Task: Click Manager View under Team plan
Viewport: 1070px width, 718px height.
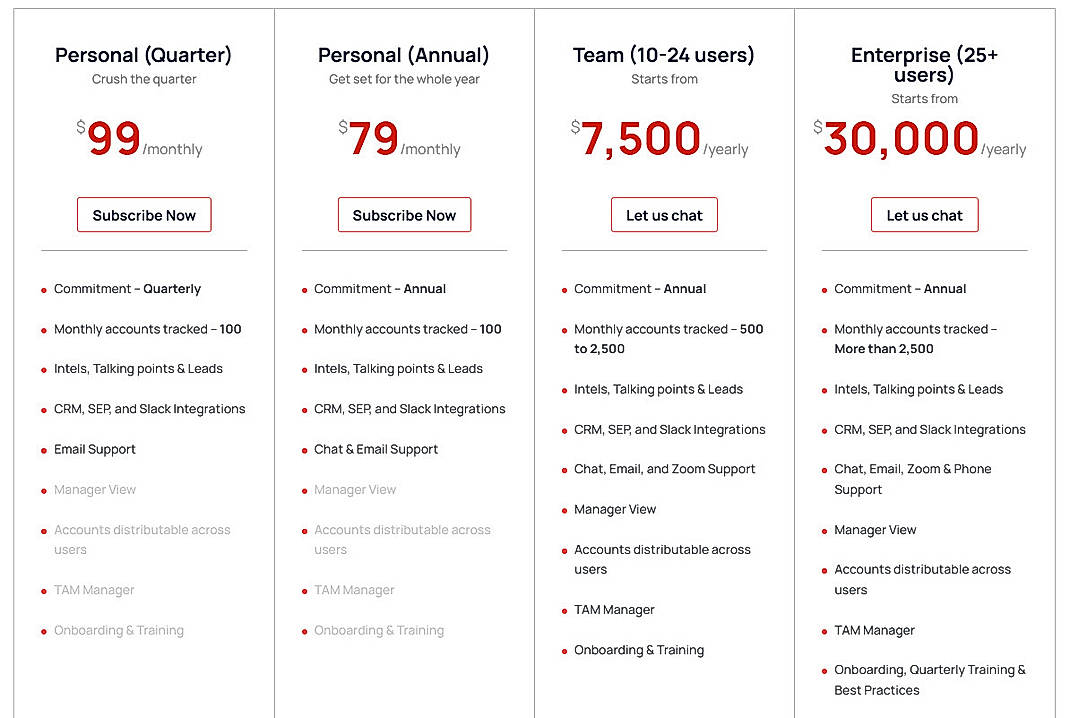Action: coord(615,509)
